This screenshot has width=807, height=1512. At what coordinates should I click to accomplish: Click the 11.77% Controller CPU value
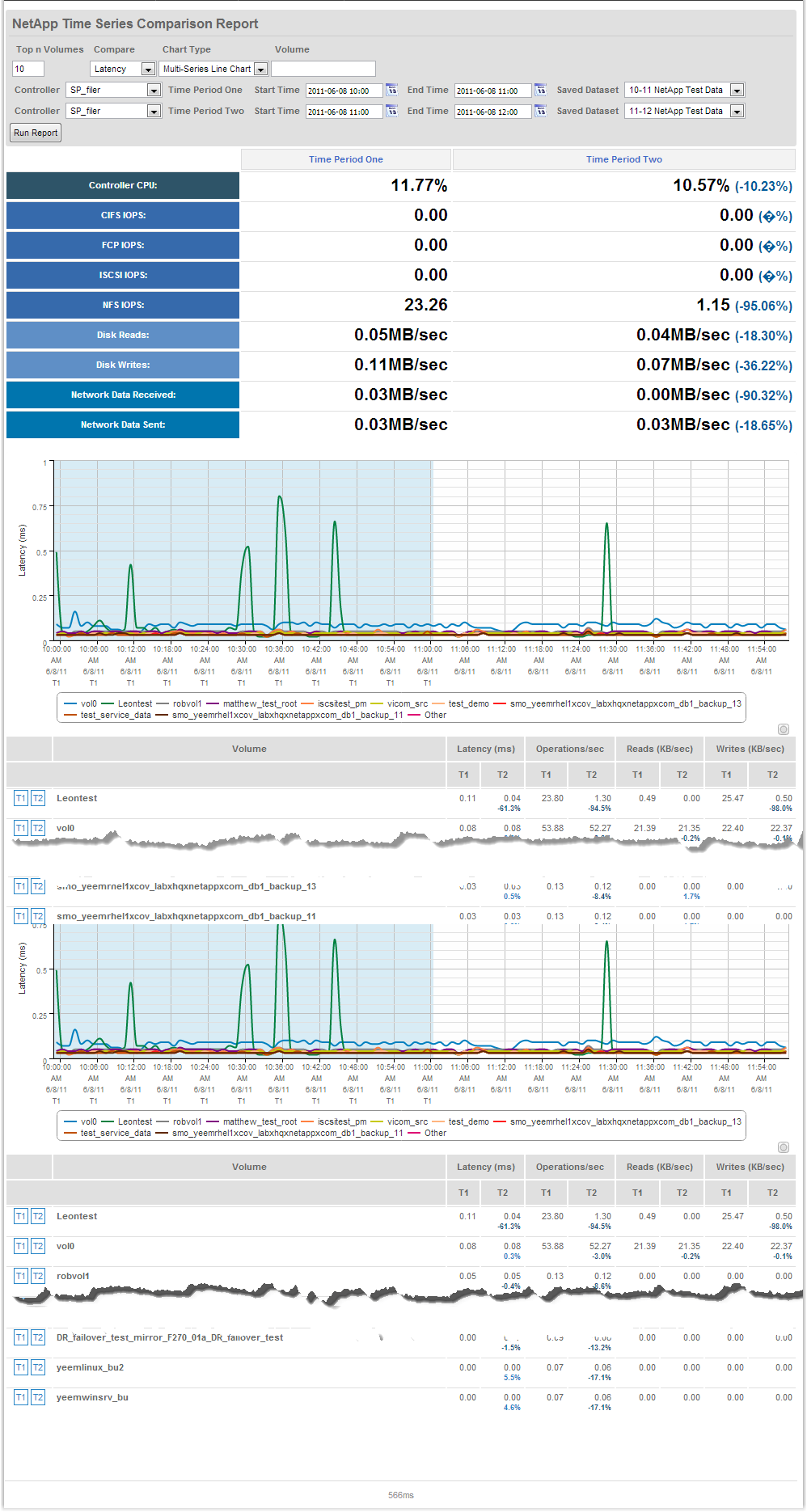(x=419, y=186)
